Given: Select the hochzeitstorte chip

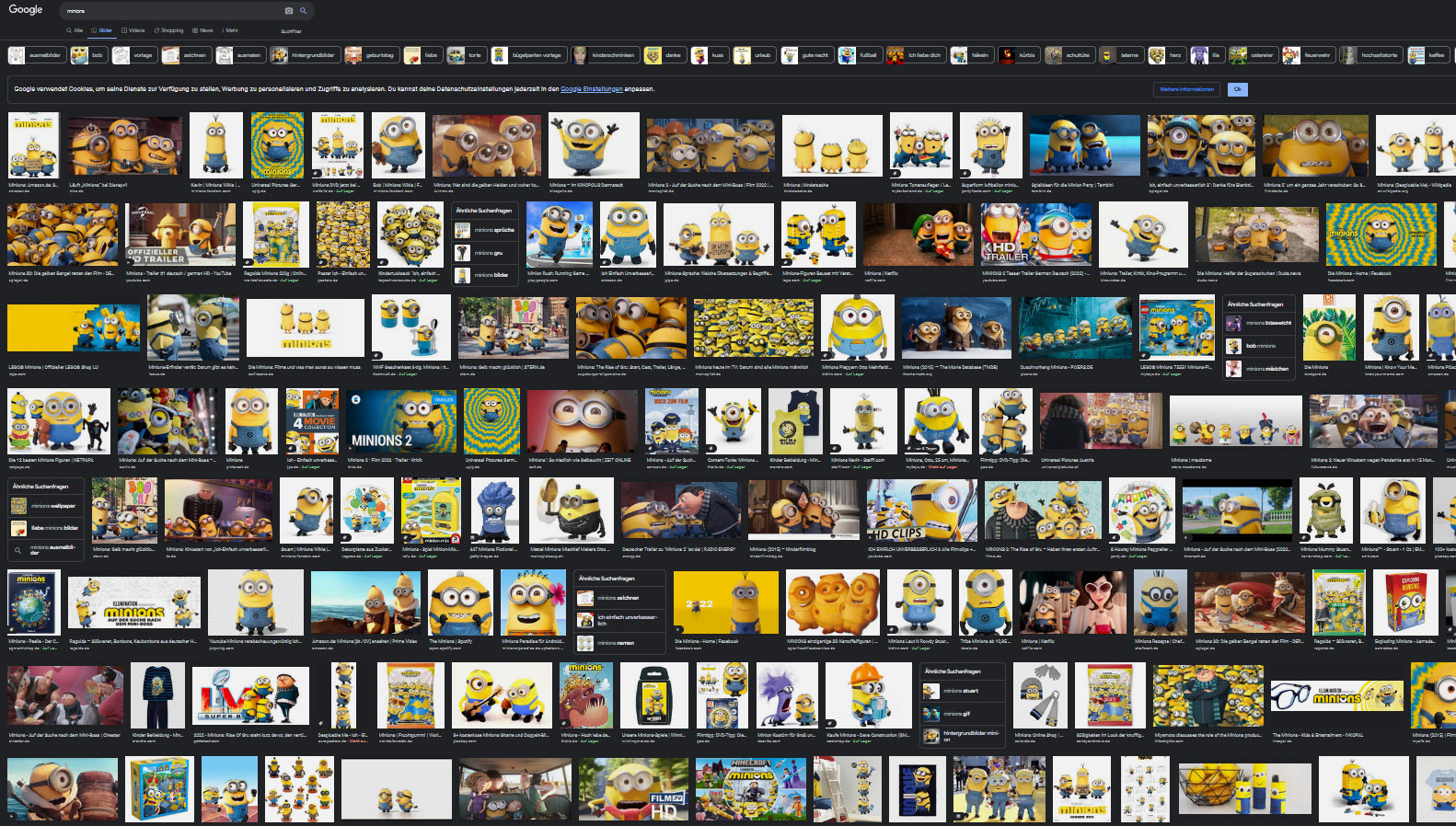Looking at the screenshot, I should (1370, 55).
